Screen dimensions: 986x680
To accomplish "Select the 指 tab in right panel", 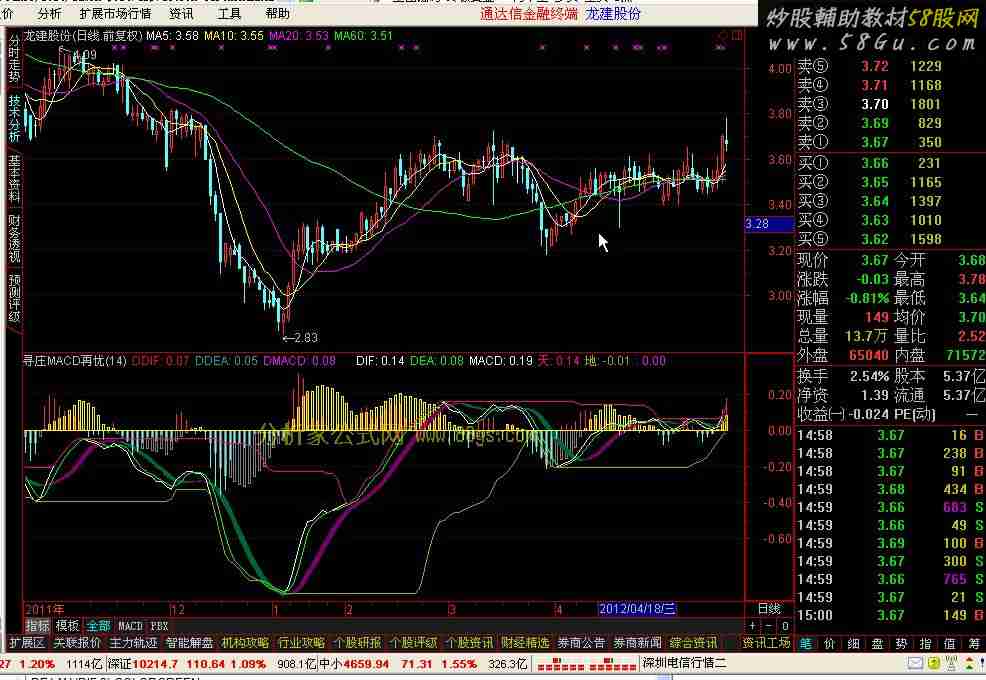I will 925,644.
